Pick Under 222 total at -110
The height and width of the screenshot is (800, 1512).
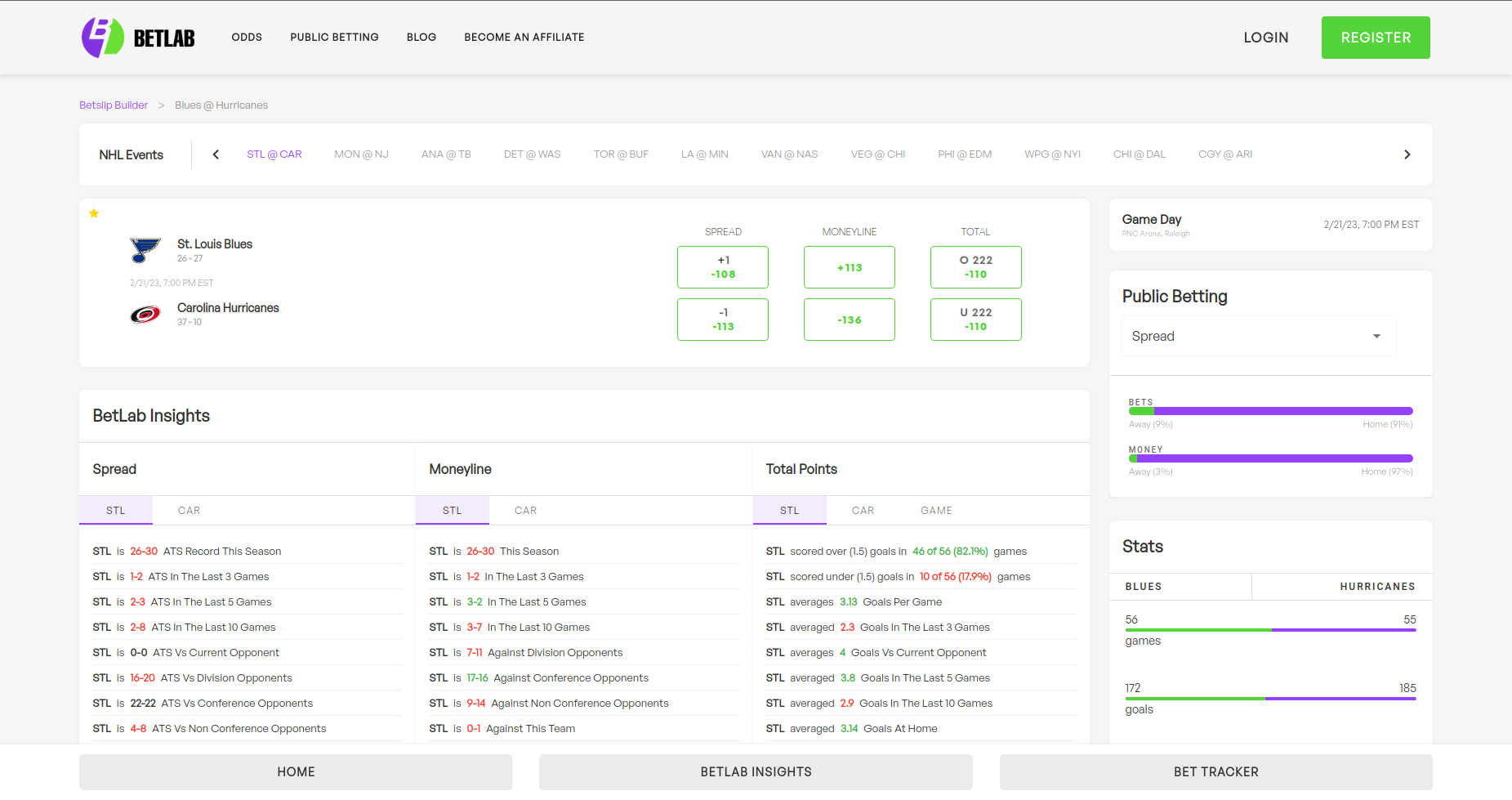pos(976,320)
